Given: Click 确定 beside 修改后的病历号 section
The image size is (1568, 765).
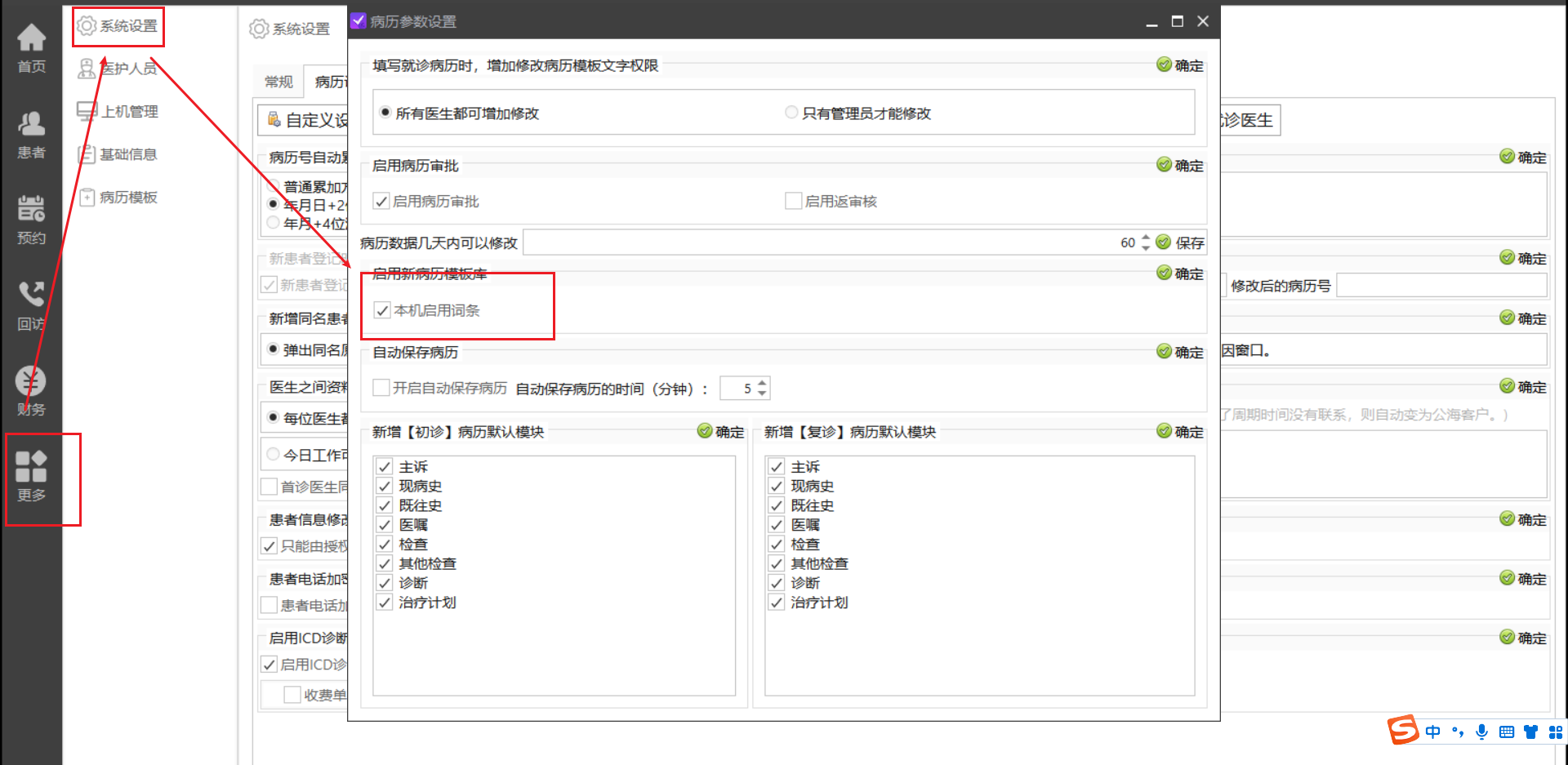Looking at the screenshot, I should pyautogui.click(x=1523, y=258).
